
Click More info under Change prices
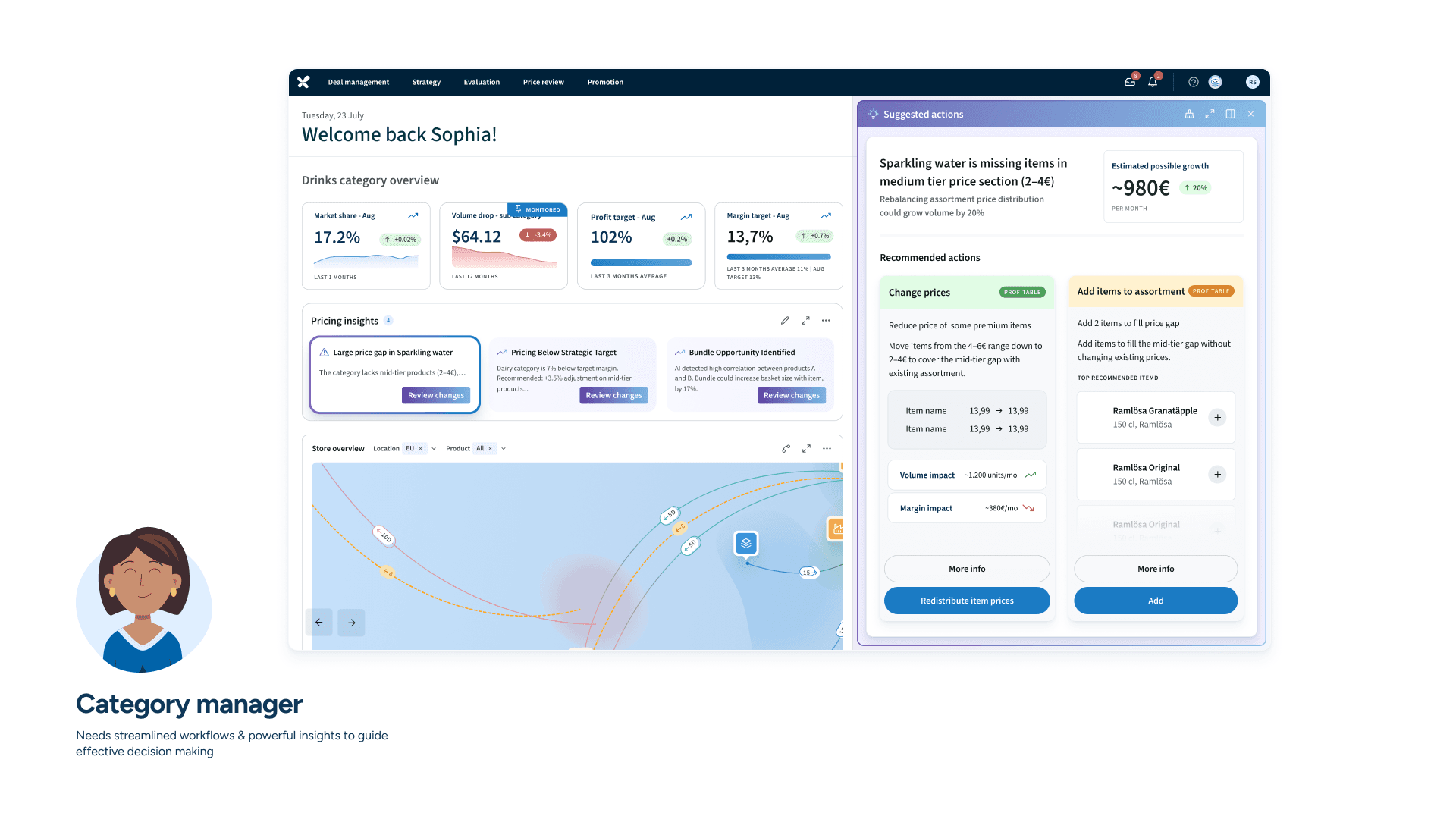[967, 569]
